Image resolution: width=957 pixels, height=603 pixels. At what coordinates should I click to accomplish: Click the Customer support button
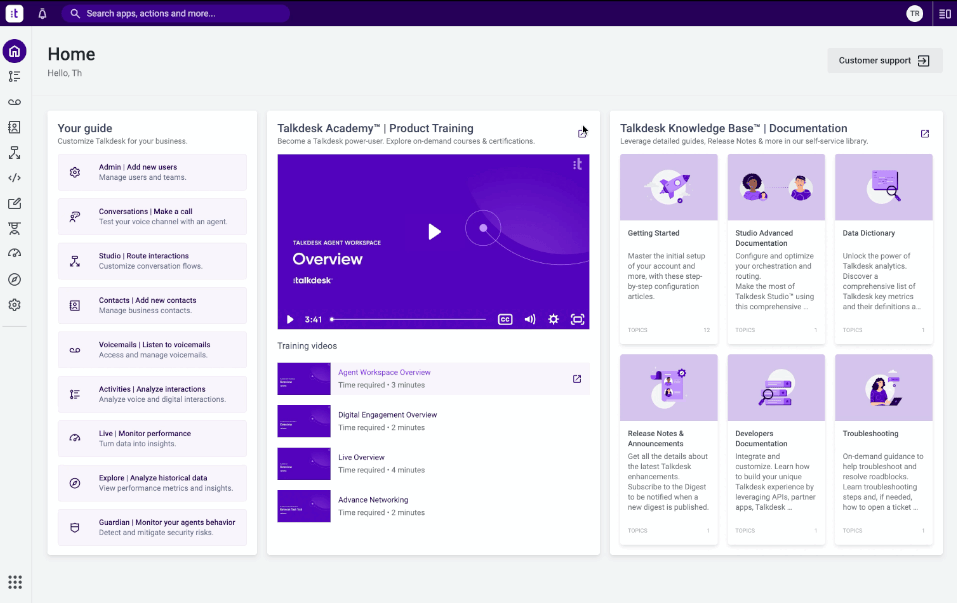click(x=884, y=60)
